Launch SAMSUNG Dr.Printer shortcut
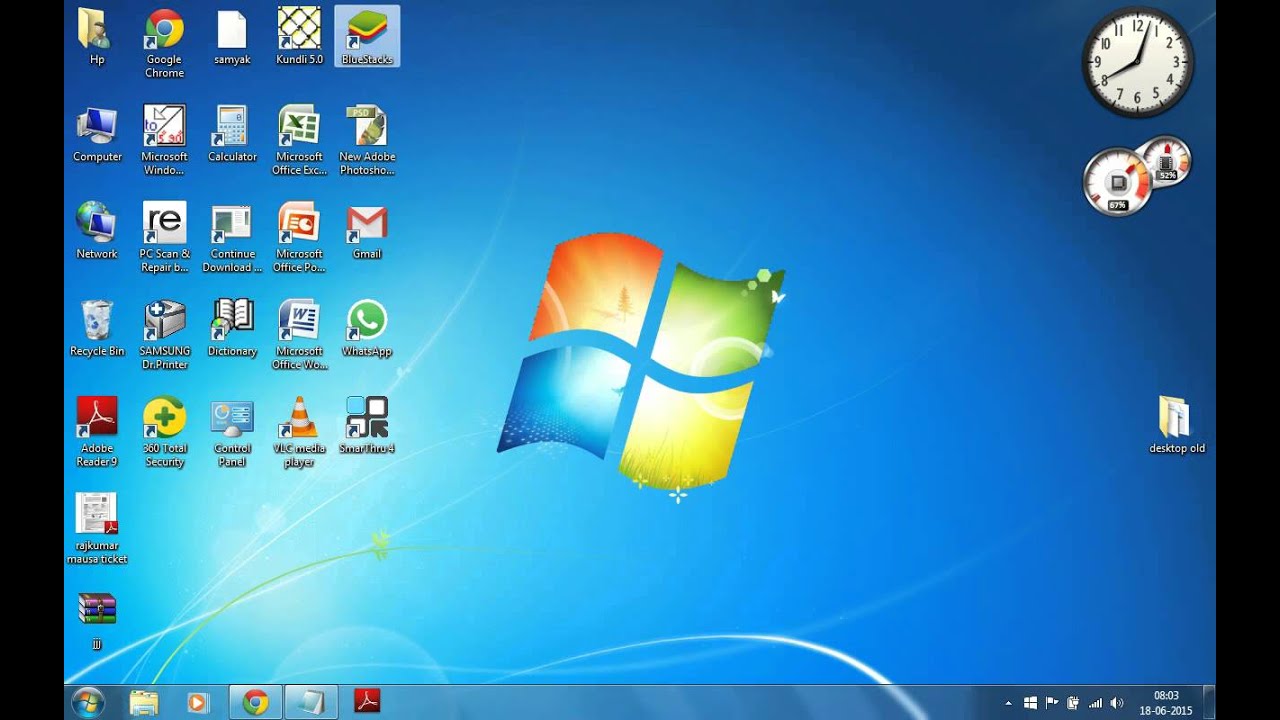The width and height of the screenshot is (1280, 720). (x=164, y=334)
